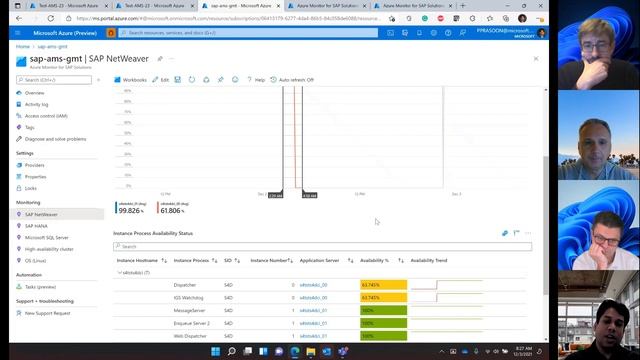
Task: Open the Activity log
Action: (x=36, y=104)
